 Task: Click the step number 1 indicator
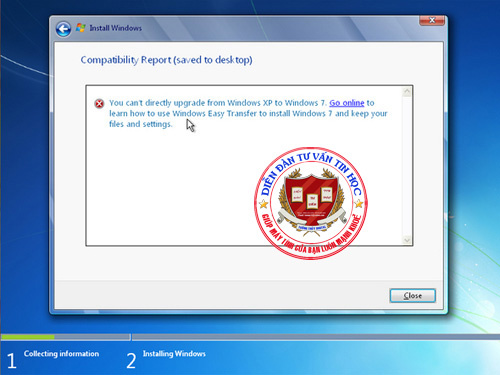coord(12,361)
